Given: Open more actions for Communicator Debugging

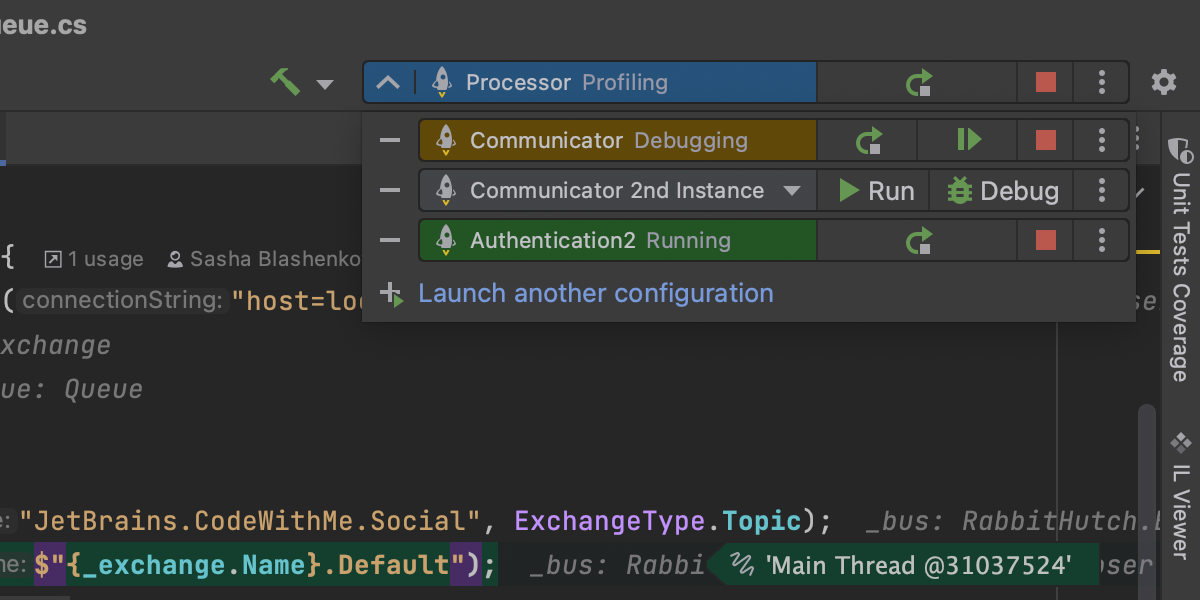Looking at the screenshot, I should pos(1101,140).
